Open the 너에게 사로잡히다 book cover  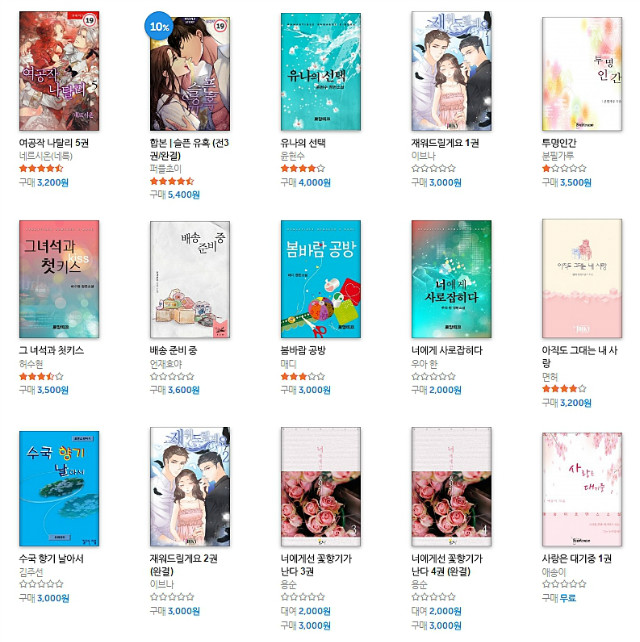coord(451,279)
